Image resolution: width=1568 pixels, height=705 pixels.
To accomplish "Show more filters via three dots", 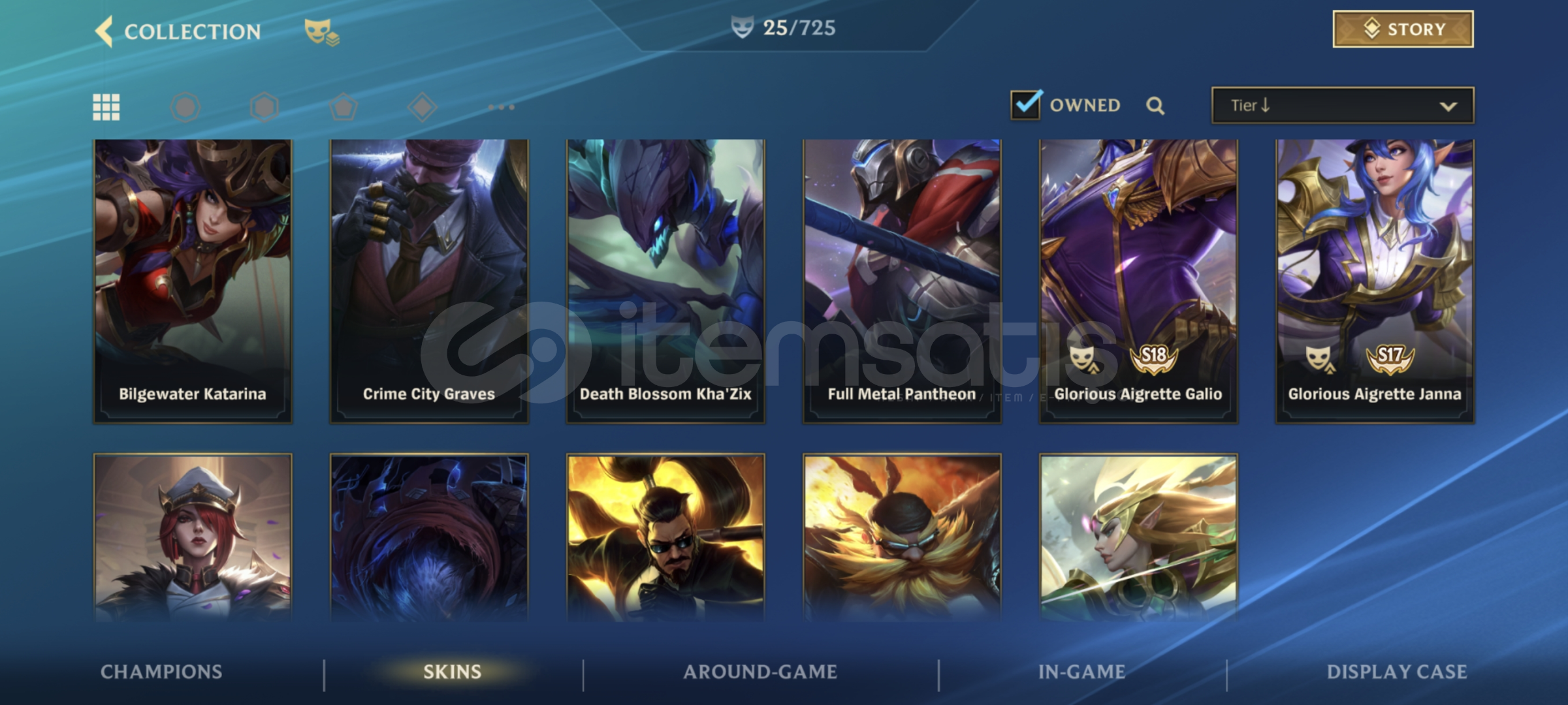I will click(502, 107).
